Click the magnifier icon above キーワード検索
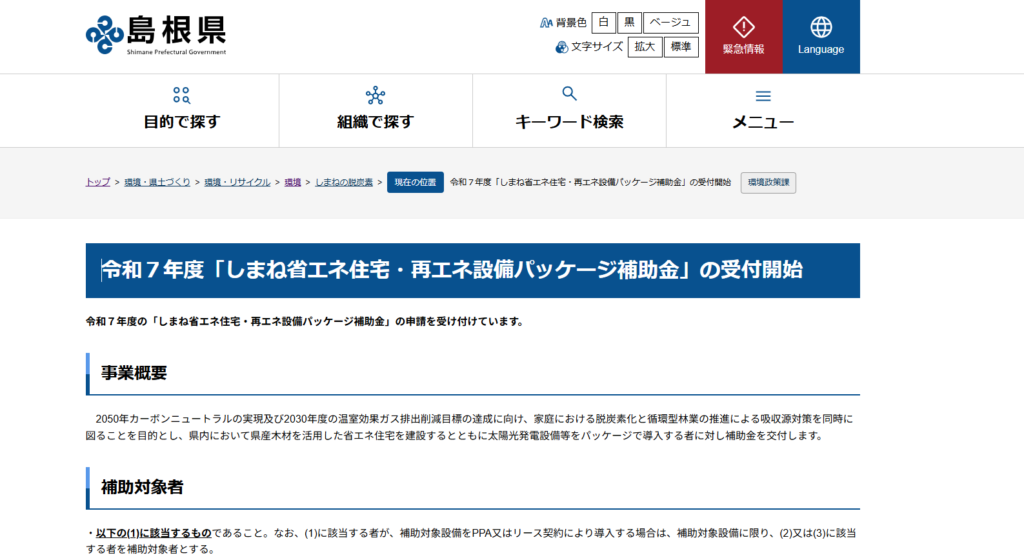Screen dimensions: 1024x560 point(569,94)
